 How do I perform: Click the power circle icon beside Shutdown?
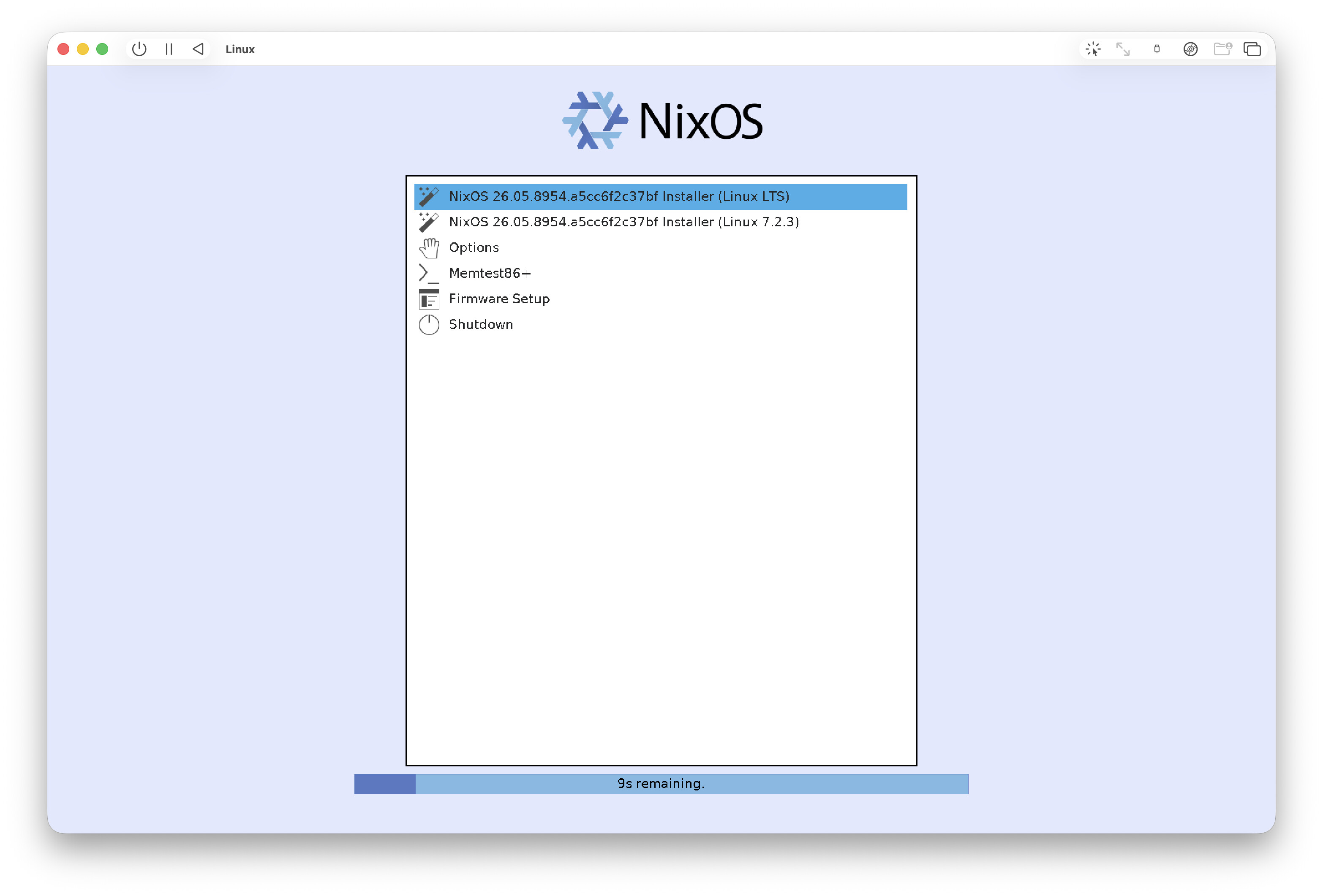(x=429, y=325)
